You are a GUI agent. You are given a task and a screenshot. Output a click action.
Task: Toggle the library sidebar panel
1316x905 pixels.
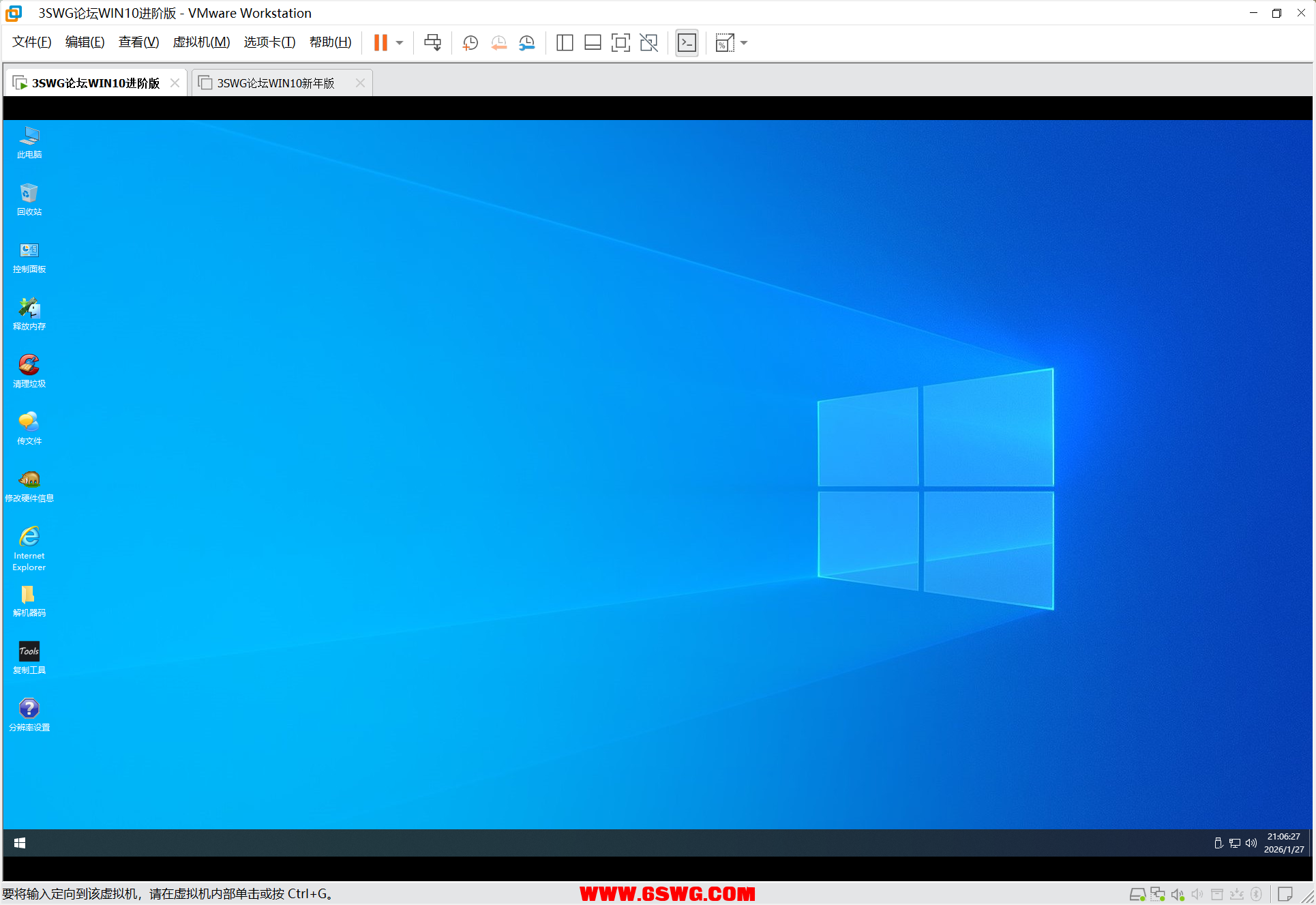point(564,43)
